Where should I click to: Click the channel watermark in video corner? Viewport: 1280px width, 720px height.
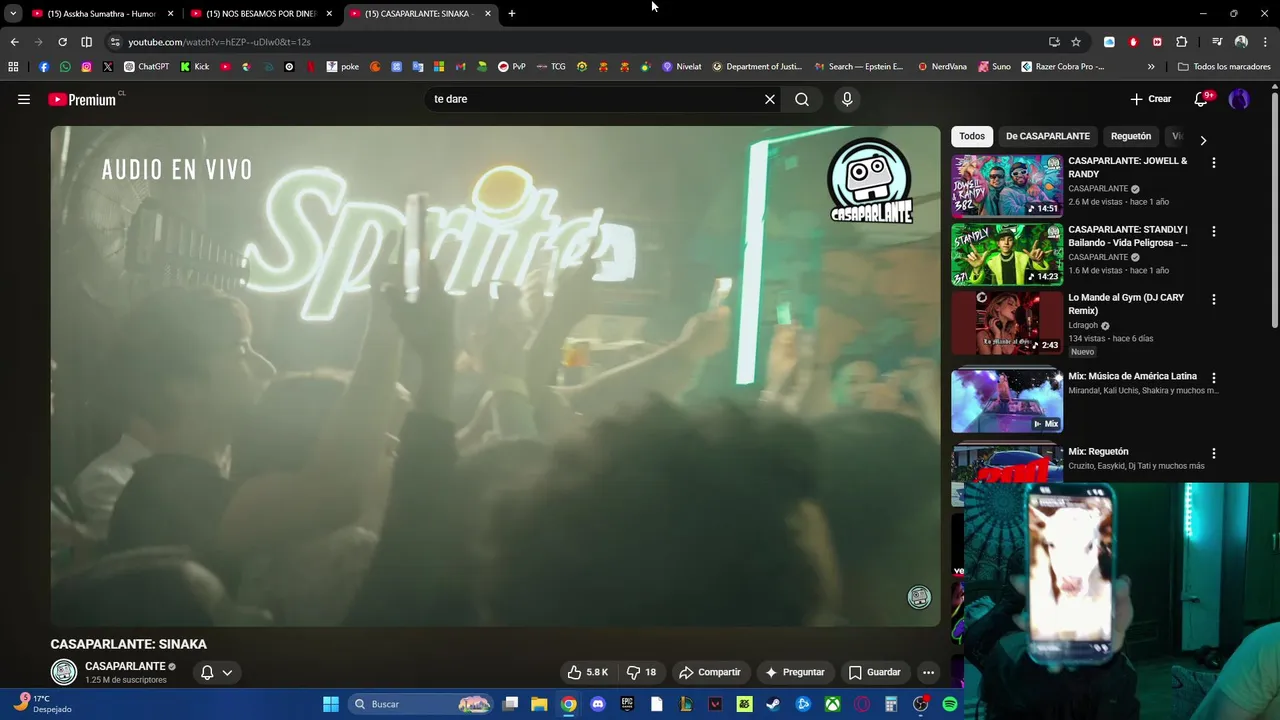click(x=919, y=597)
